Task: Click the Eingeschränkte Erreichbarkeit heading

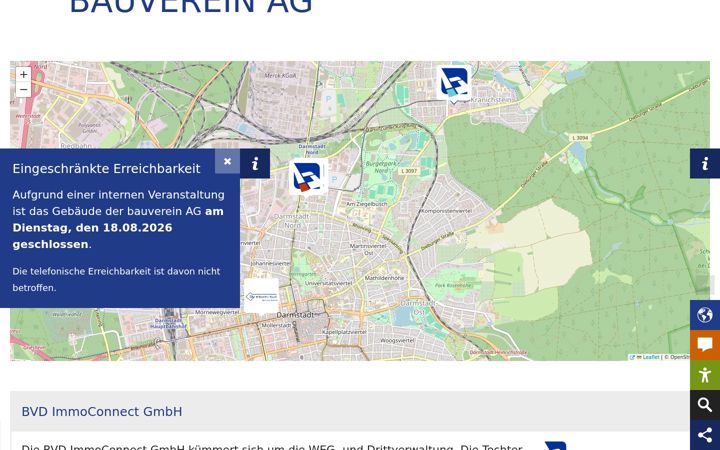Action: (106, 169)
